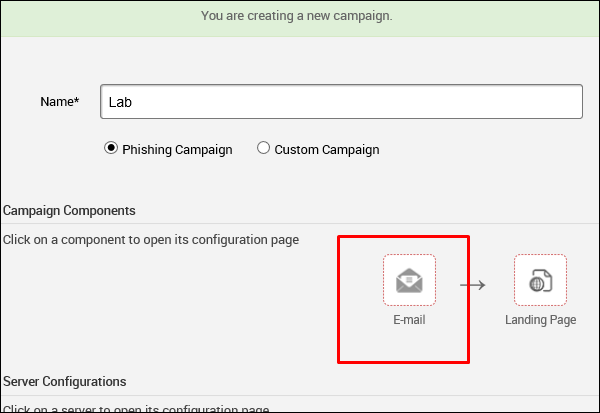Click the E-mail text label
600x413 pixels.
pos(409,320)
